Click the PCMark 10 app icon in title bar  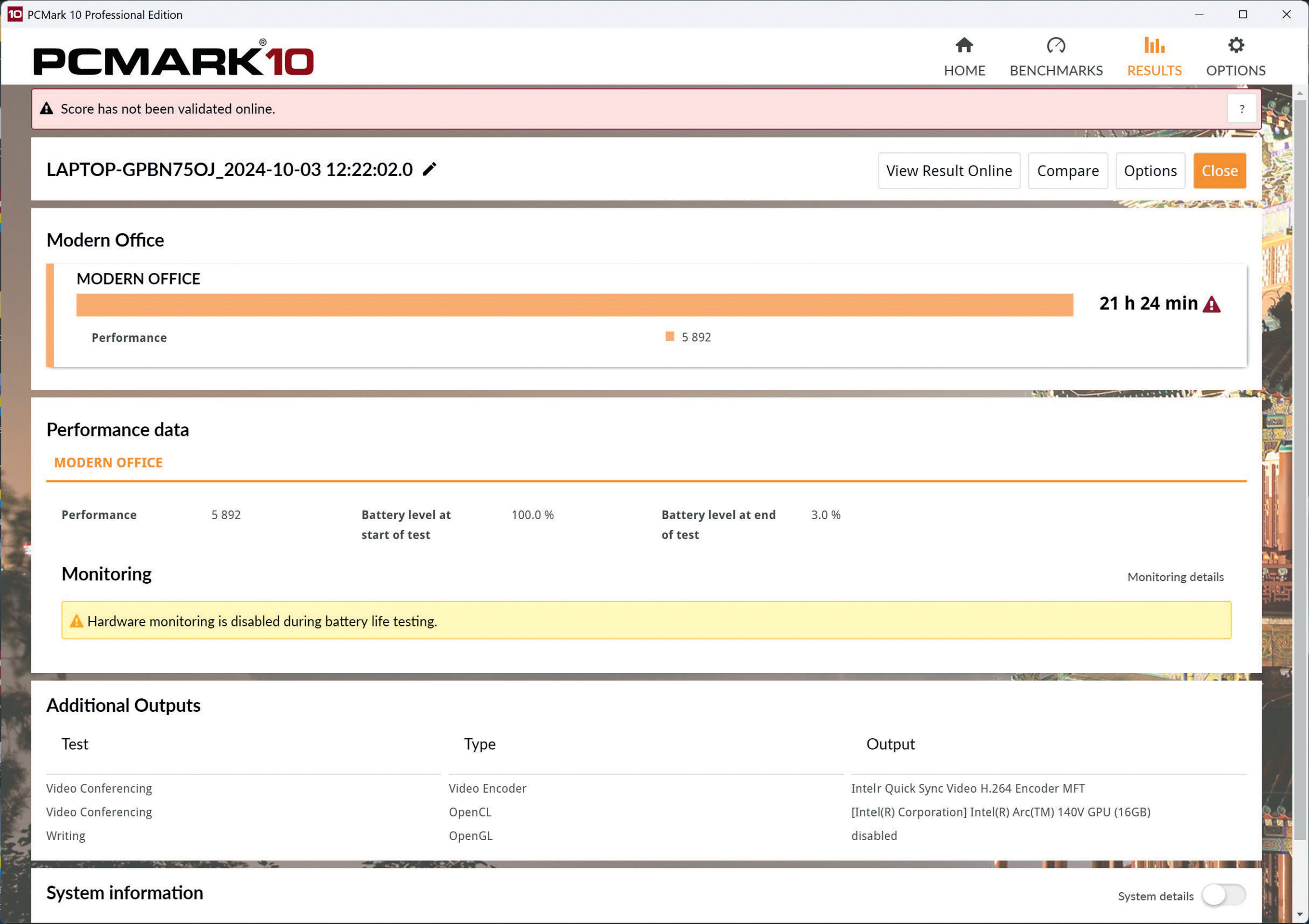point(15,14)
